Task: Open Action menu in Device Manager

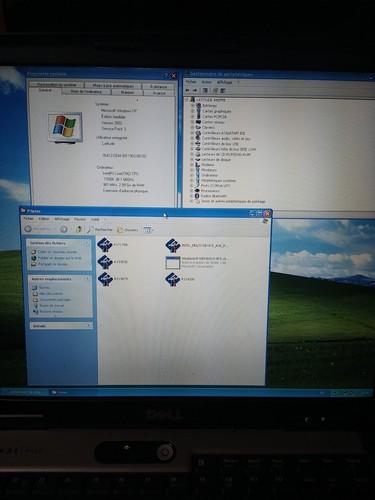Action: (x=206, y=82)
